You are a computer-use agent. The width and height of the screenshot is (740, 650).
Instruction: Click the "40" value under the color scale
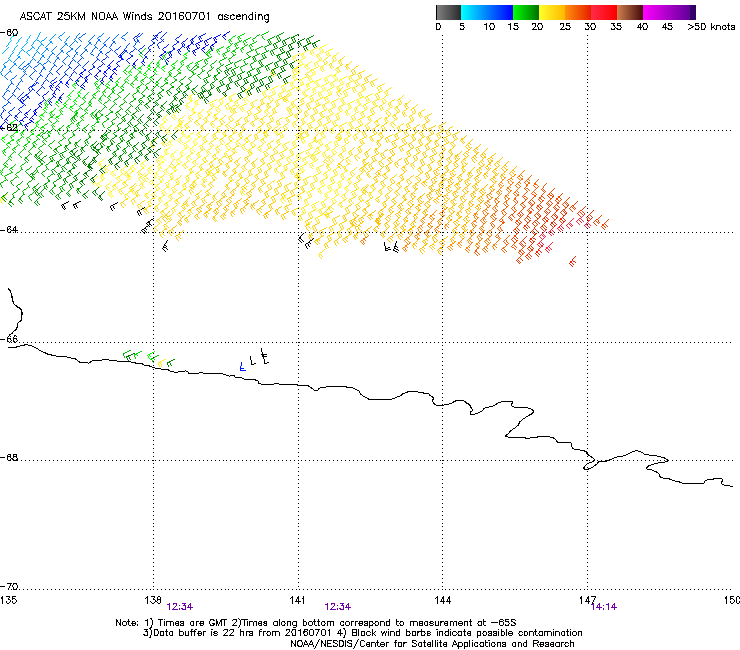click(x=642, y=27)
